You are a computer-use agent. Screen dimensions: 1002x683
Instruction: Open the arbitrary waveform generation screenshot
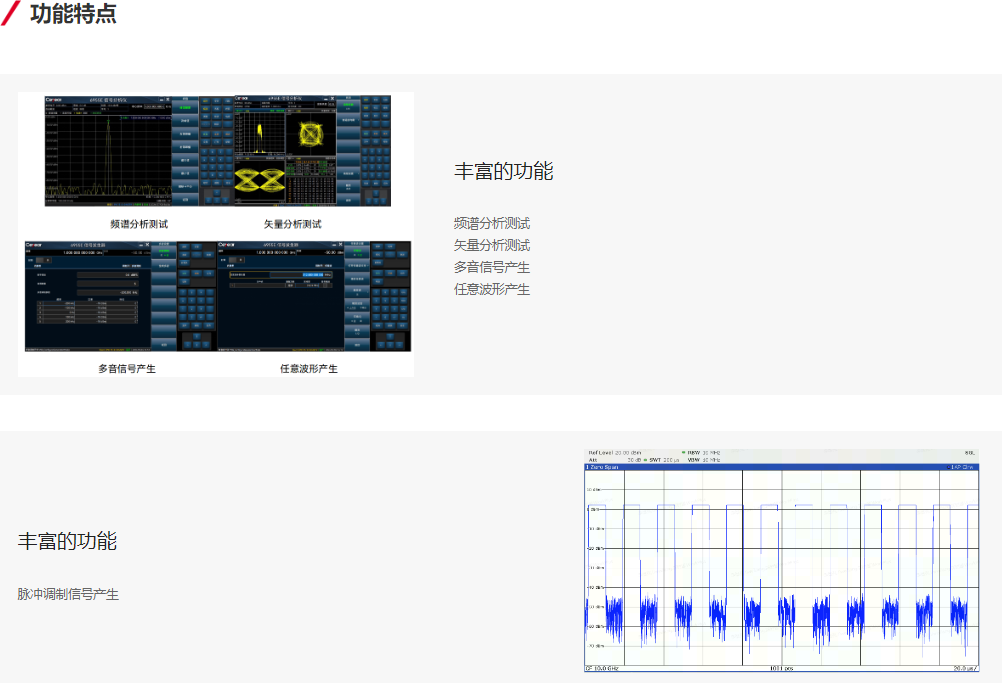pos(312,296)
